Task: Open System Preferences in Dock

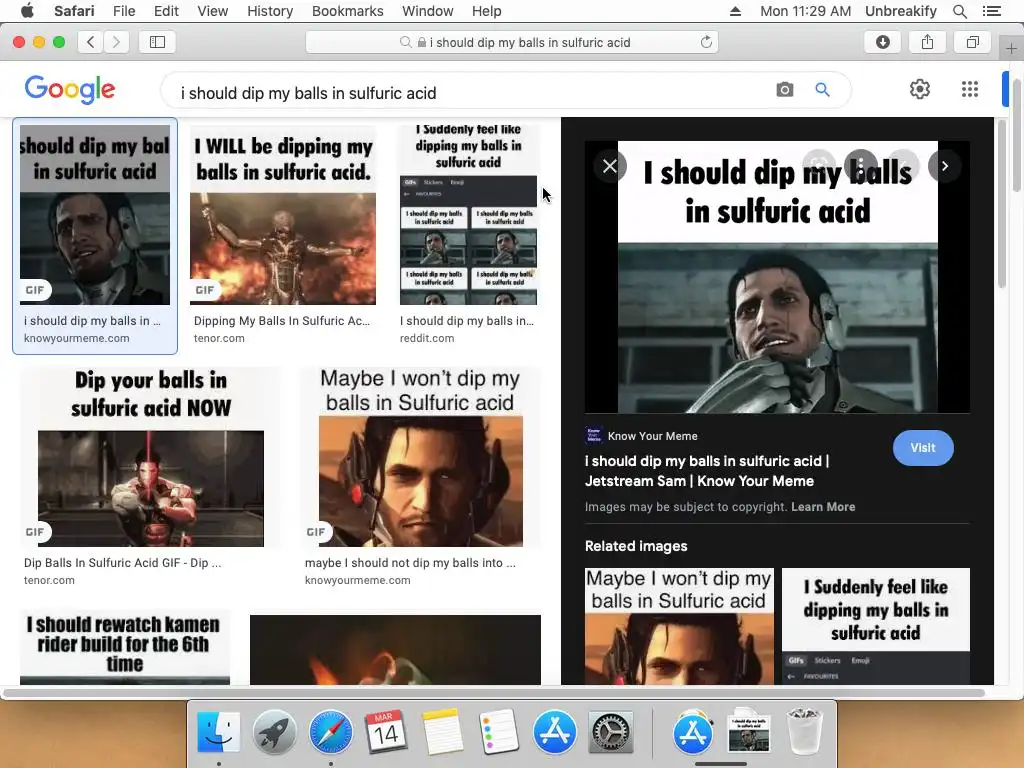Action: coord(611,732)
